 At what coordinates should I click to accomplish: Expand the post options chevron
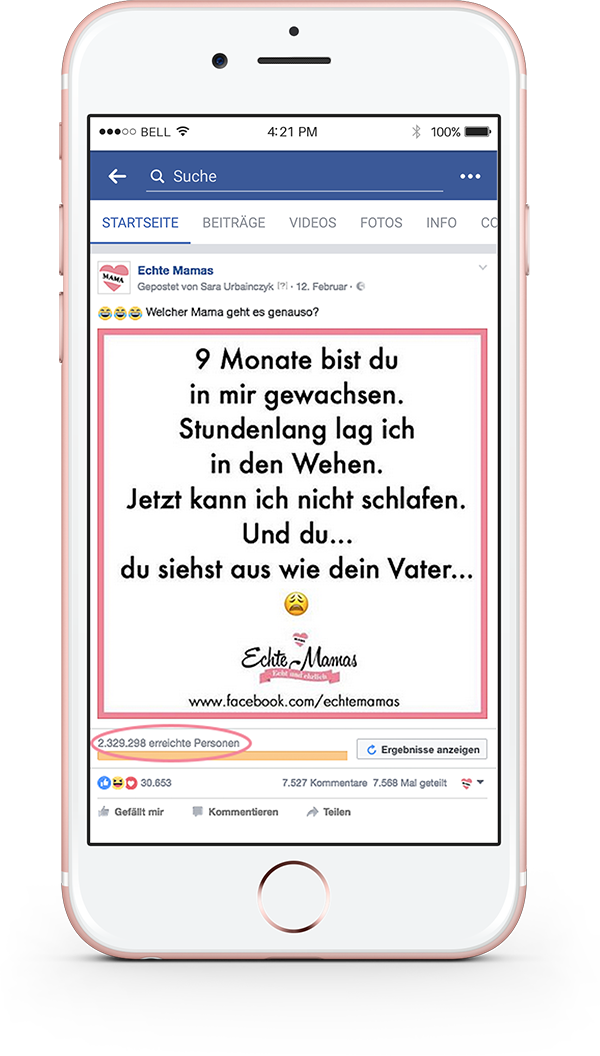tap(482, 268)
